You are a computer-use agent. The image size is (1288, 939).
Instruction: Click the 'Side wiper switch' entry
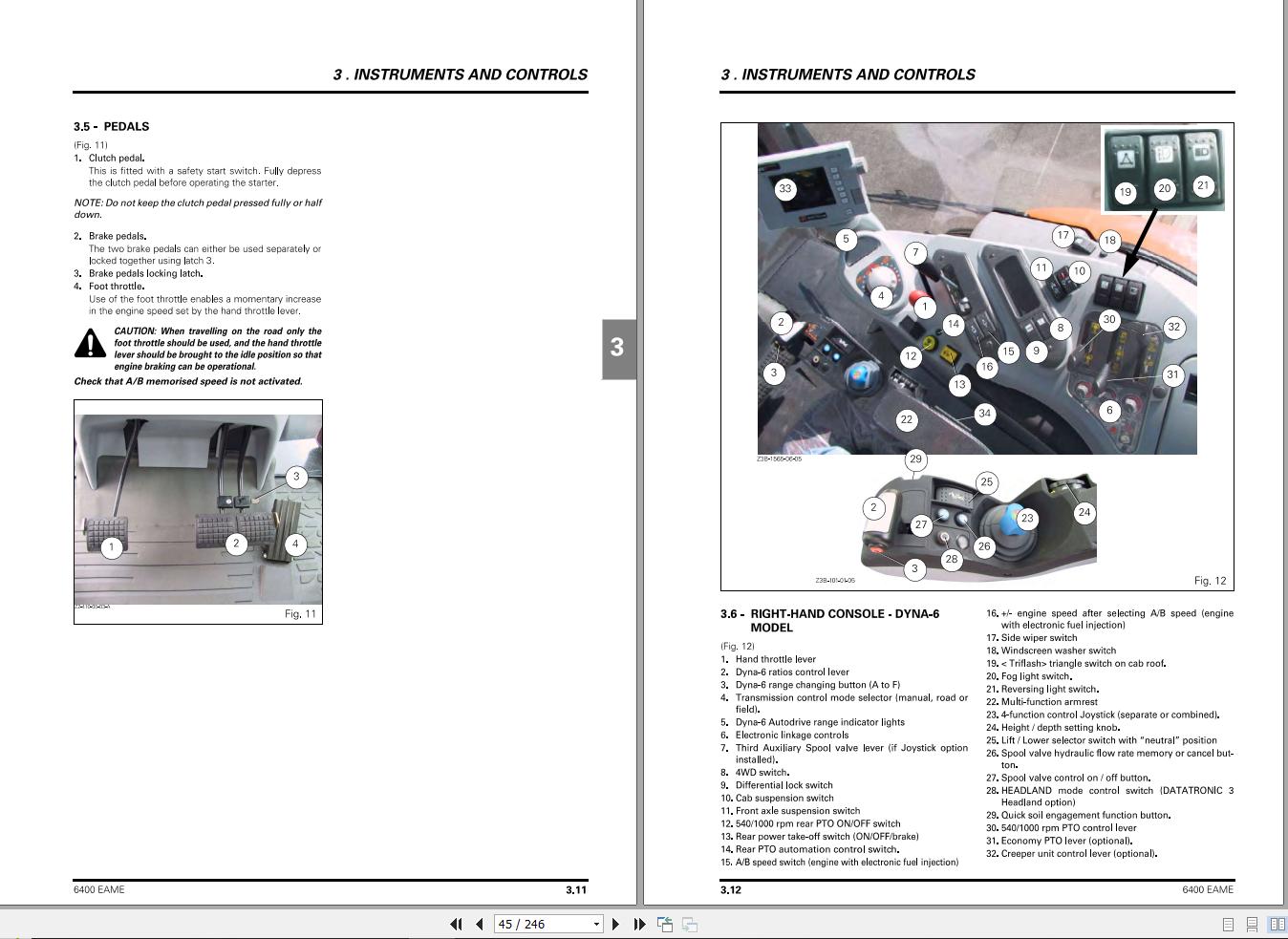(x=1039, y=638)
